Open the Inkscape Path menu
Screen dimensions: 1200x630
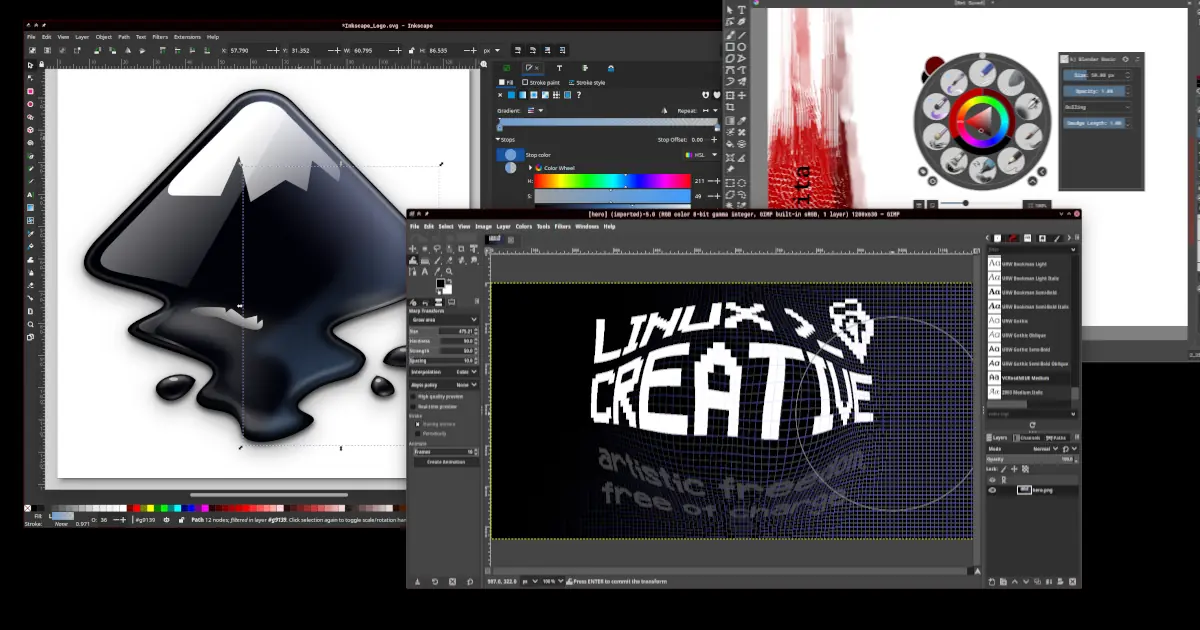(124, 37)
